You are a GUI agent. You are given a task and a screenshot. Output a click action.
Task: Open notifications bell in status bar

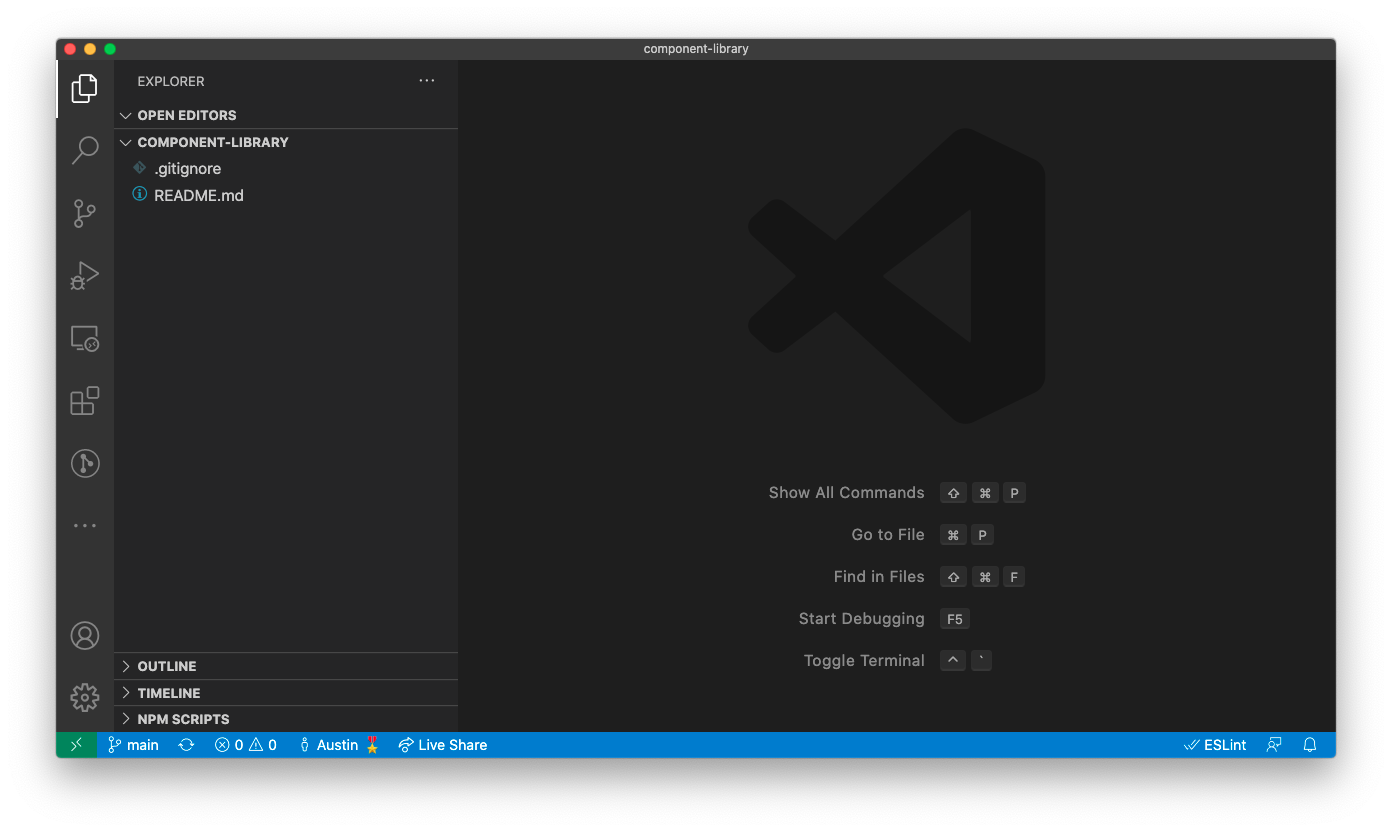click(1310, 745)
